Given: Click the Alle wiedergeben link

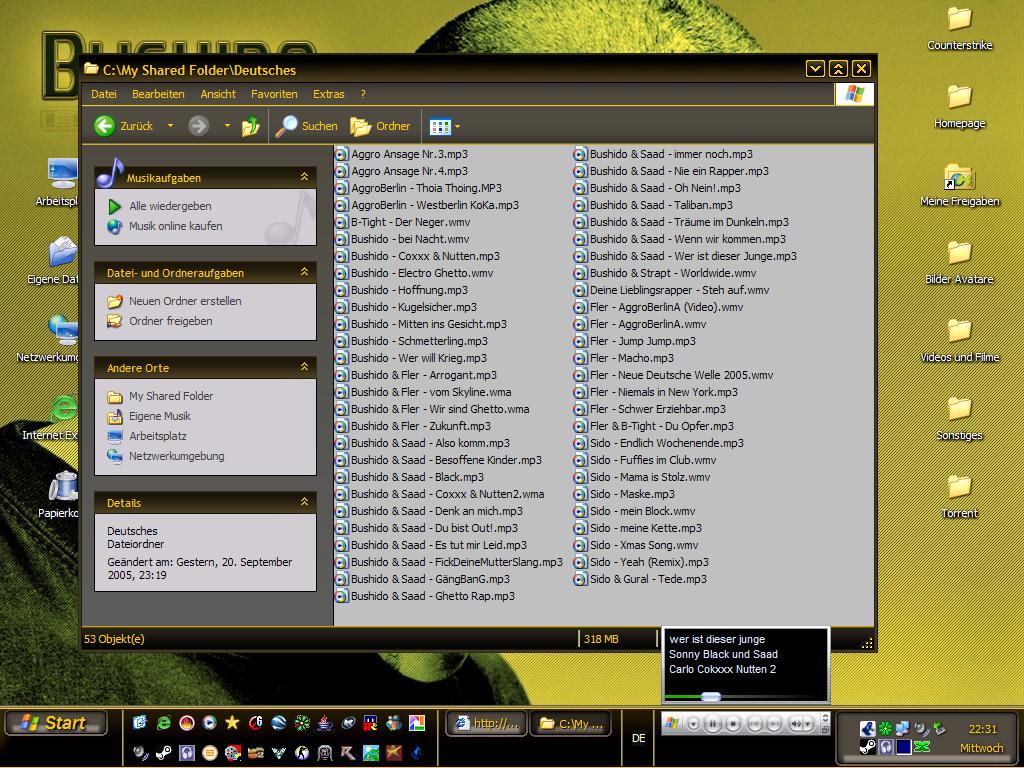Looking at the screenshot, I should click(170, 206).
